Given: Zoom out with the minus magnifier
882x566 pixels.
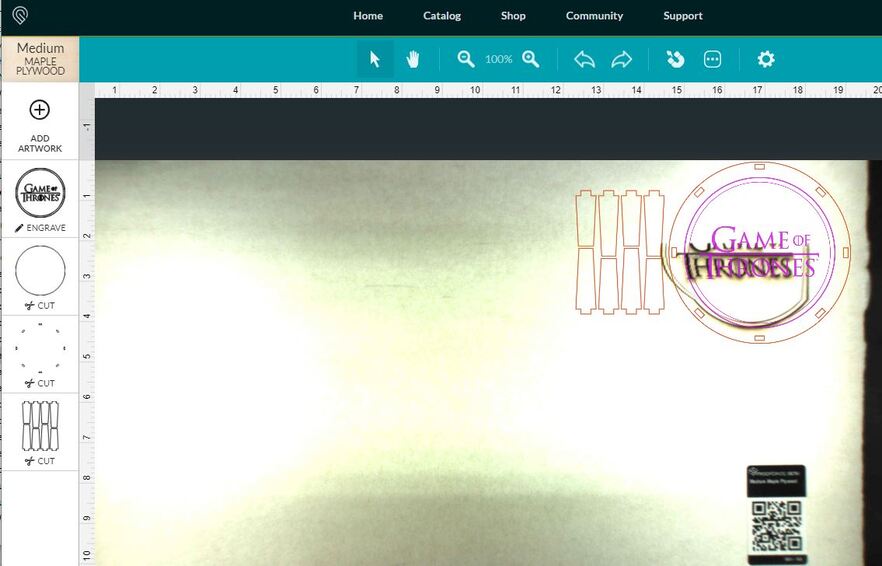Looking at the screenshot, I should click(466, 59).
